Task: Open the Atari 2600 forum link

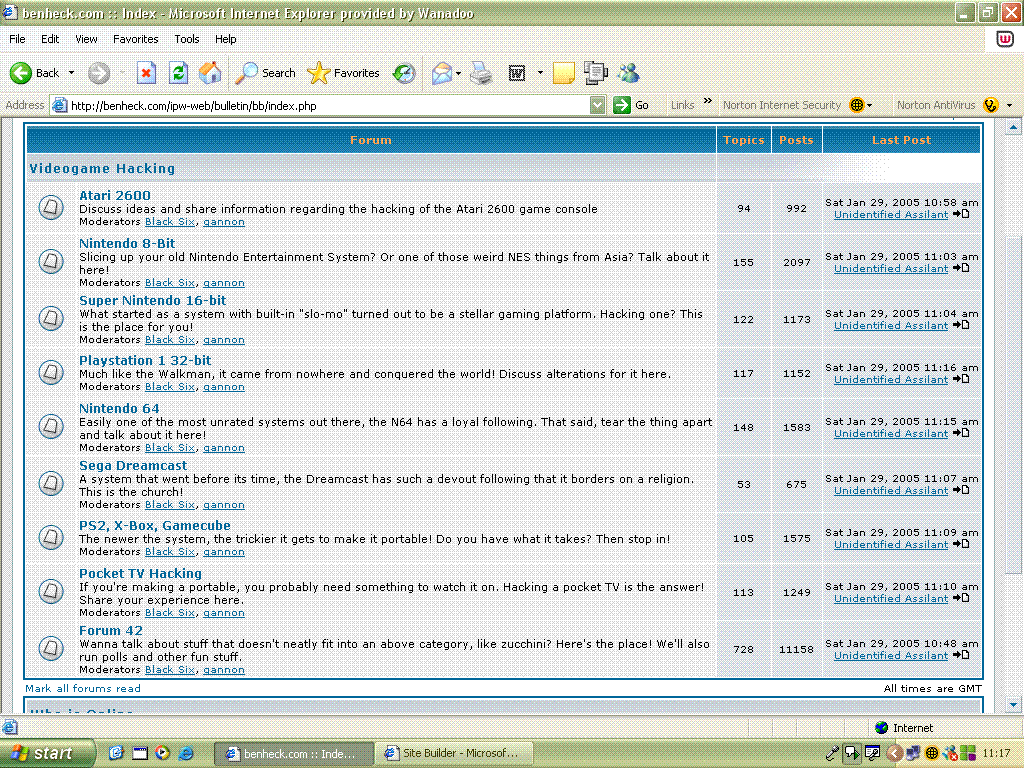Action: tap(115, 195)
